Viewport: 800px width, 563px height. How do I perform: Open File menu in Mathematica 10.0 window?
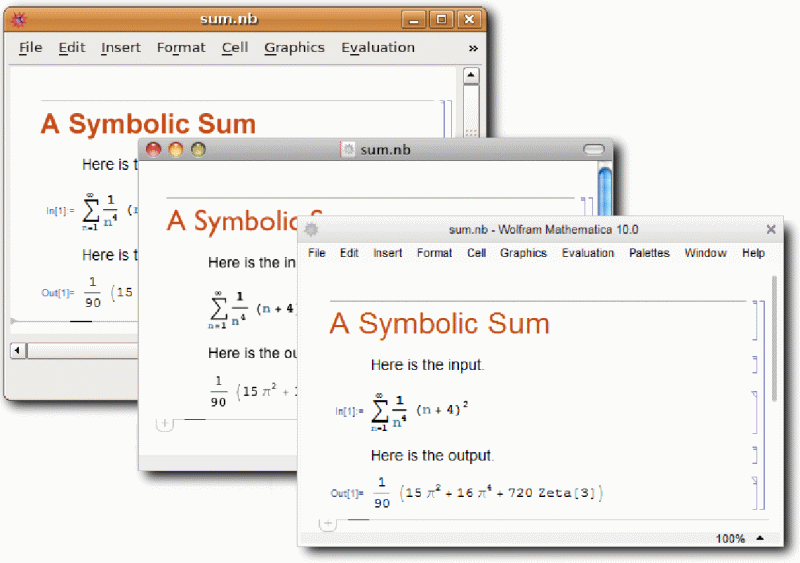click(317, 253)
